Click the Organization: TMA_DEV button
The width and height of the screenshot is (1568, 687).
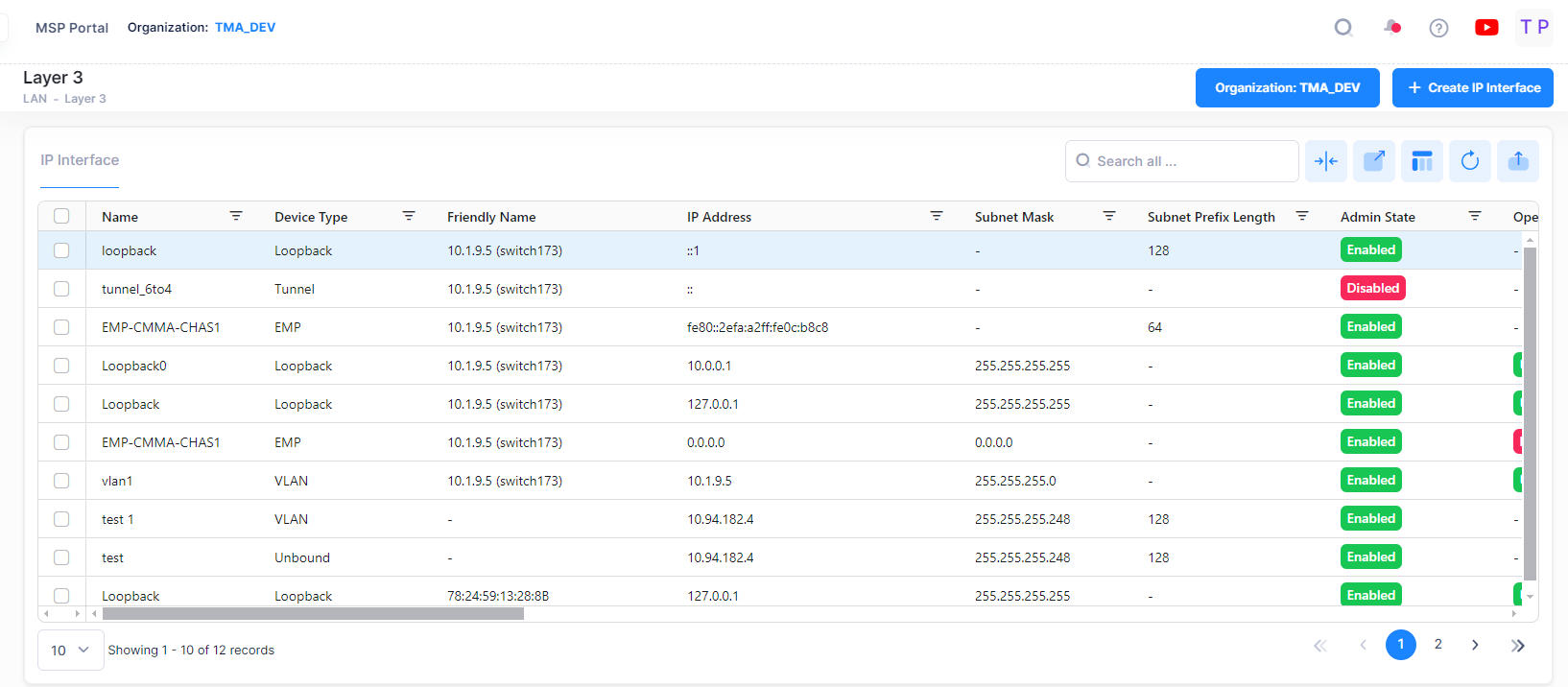pyautogui.click(x=1287, y=88)
